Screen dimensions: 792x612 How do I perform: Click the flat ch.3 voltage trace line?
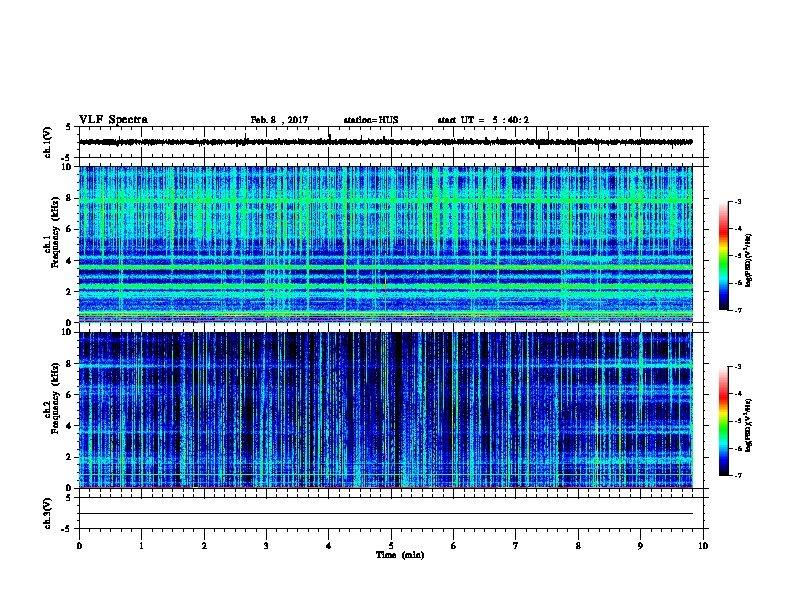coord(386,514)
